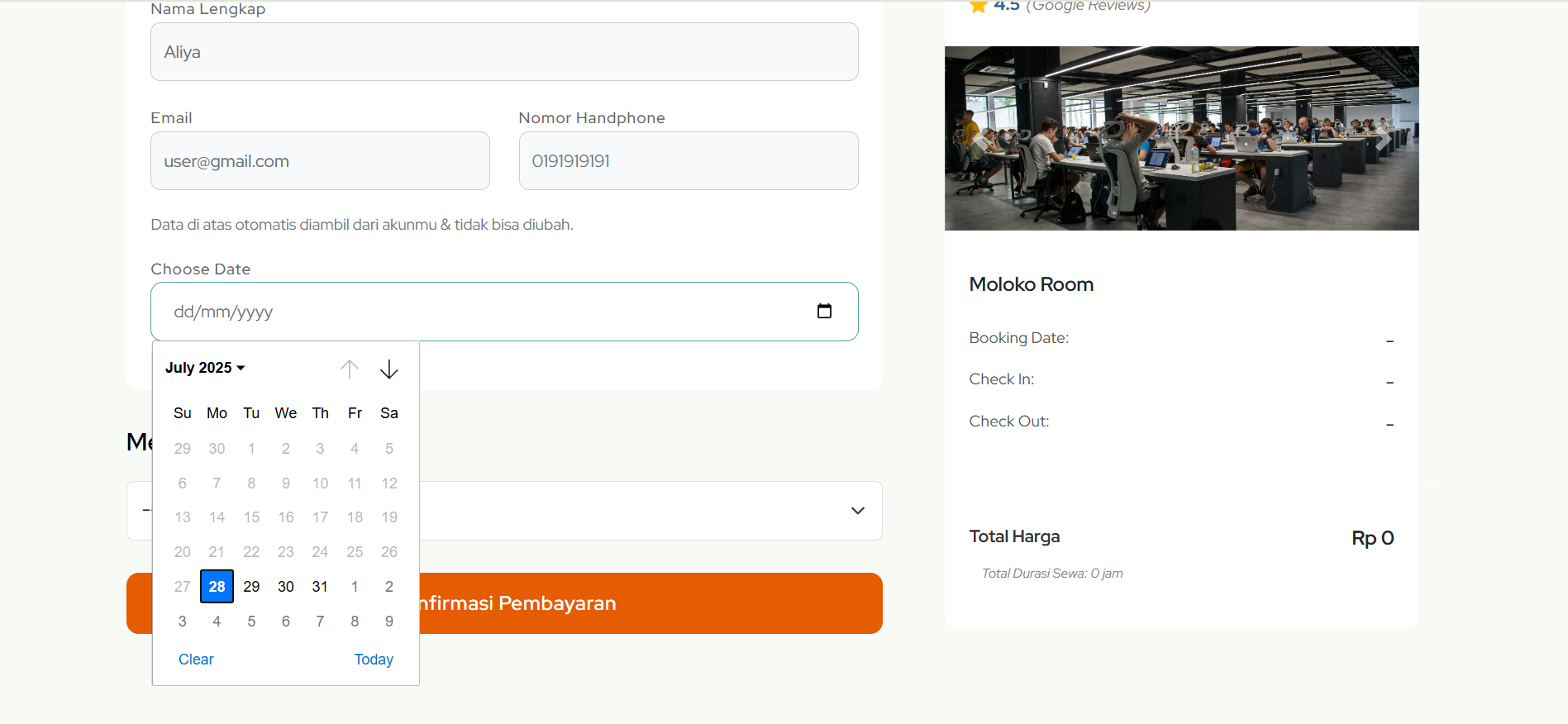This screenshot has height=724, width=1568.
Task: Click Clear in the date picker
Action: (x=196, y=660)
